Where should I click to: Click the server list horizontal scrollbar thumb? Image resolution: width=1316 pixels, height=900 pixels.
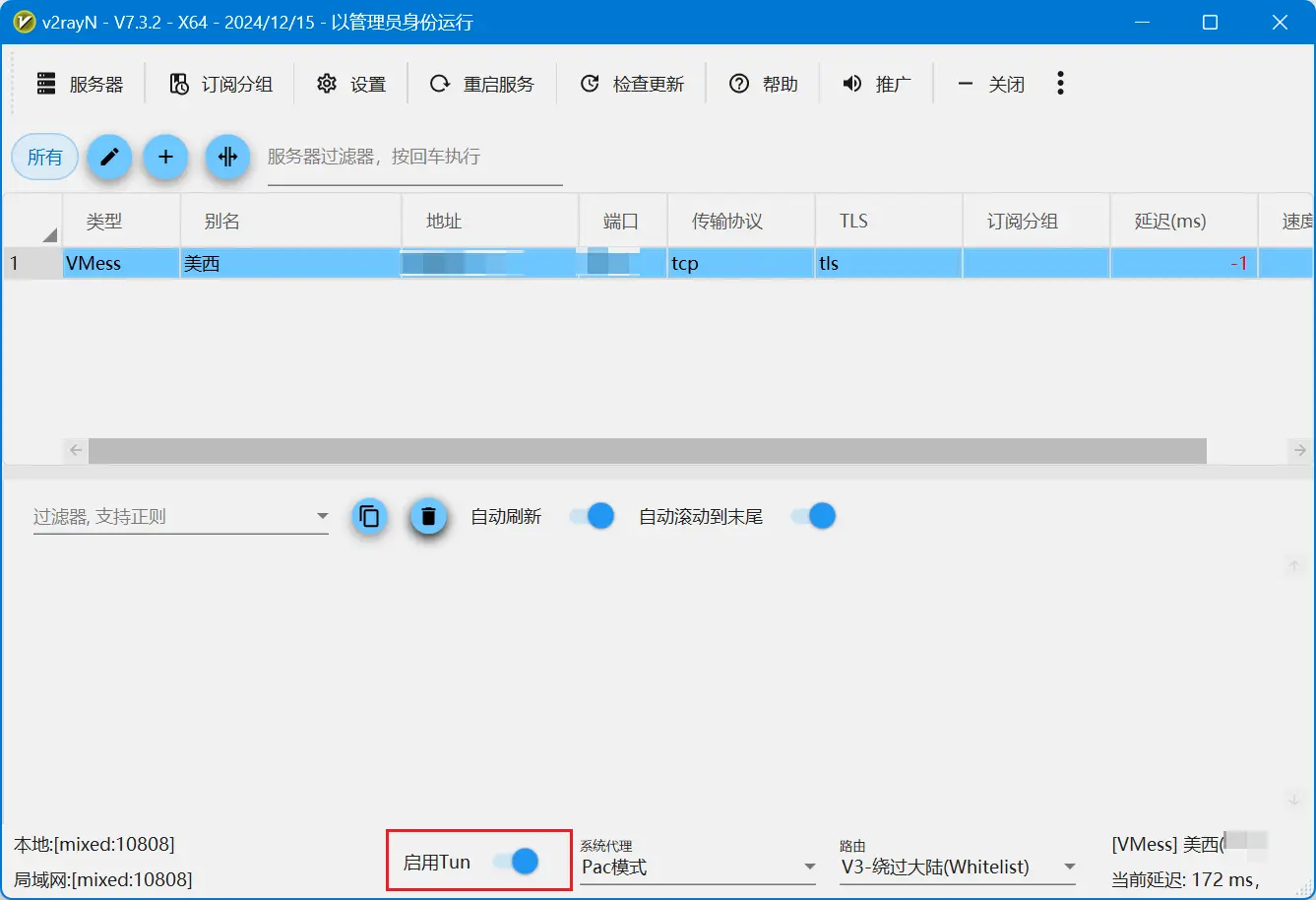click(648, 451)
